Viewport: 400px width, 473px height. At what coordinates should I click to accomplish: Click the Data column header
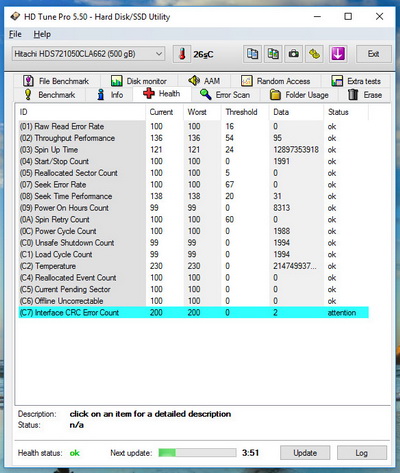click(x=296, y=112)
